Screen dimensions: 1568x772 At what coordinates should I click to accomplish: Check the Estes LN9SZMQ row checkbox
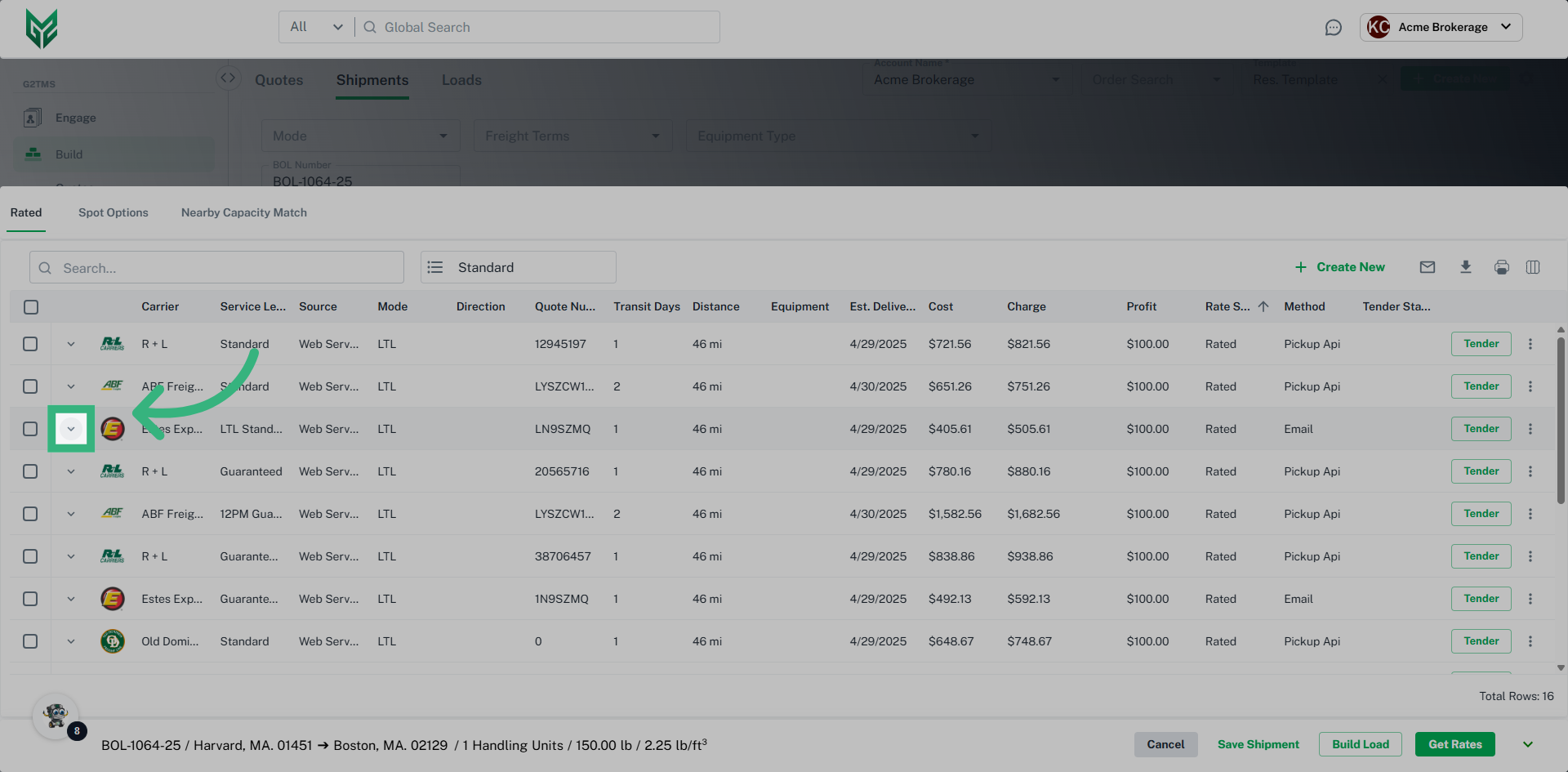(30, 429)
